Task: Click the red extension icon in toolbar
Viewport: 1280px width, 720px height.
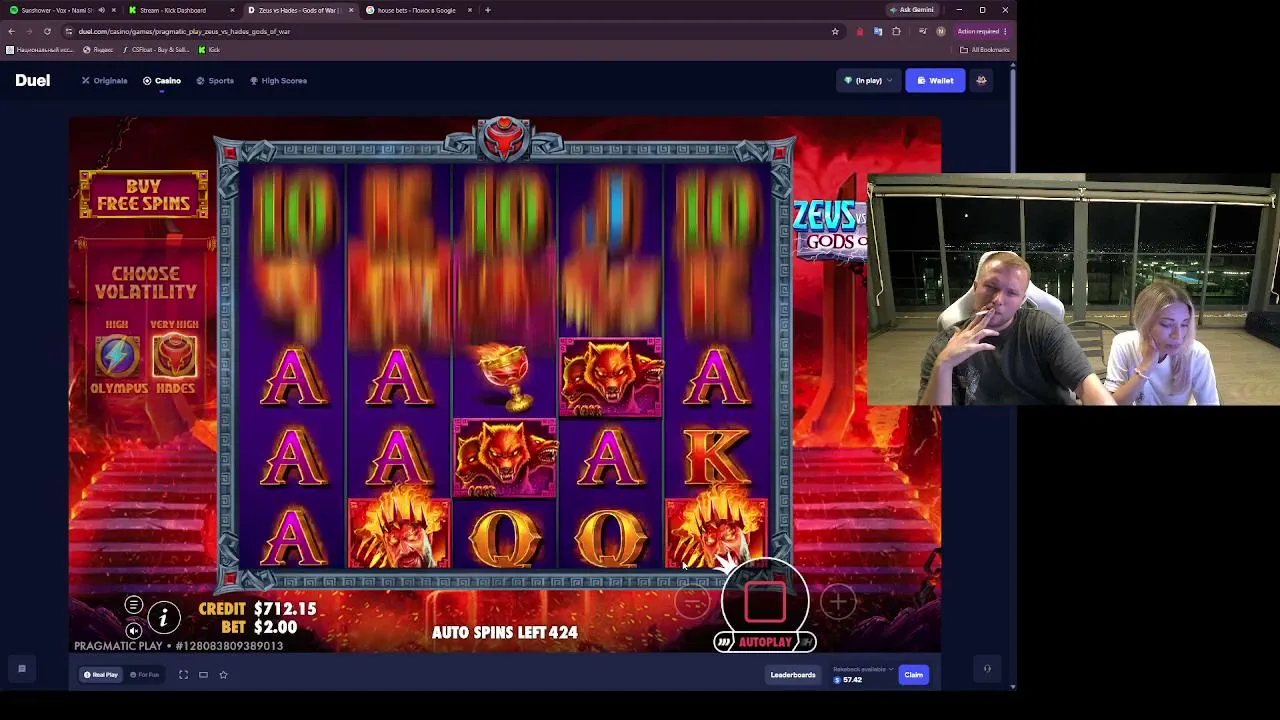Action: click(860, 31)
